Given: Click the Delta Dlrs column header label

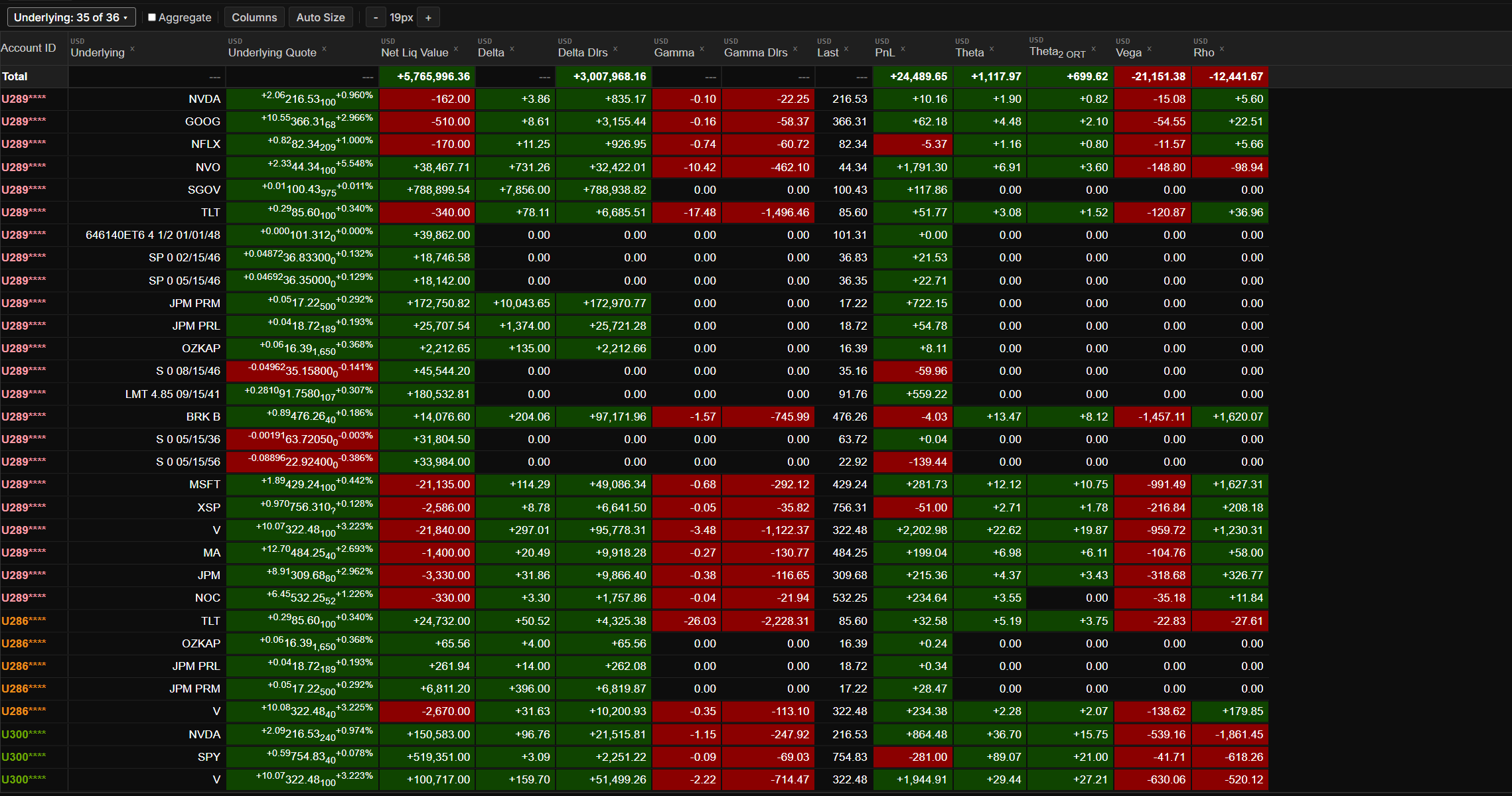Looking at the screenshot, I should 583,52.
